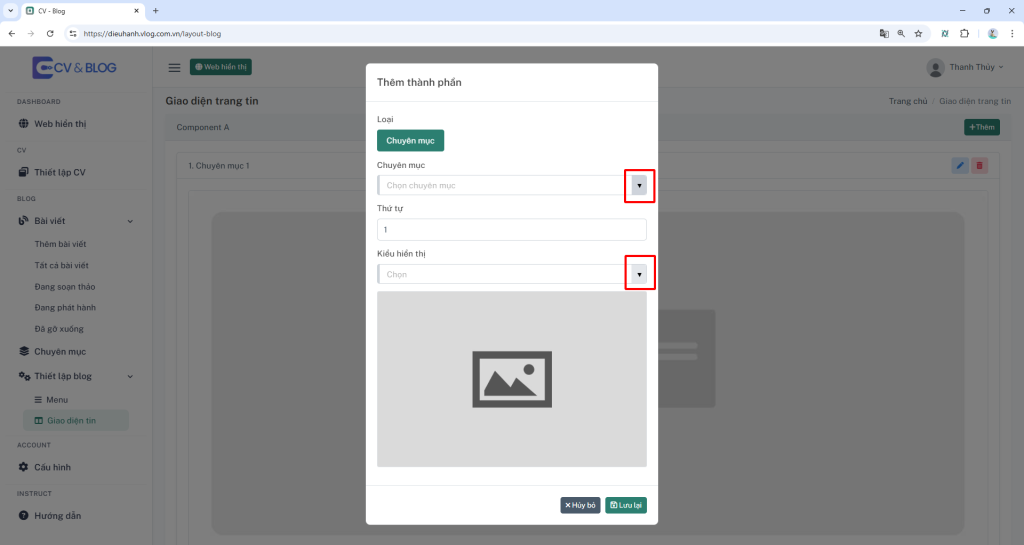Close the CV - Blog tab
Screen dimensions: 1024x545
coord(136,10)
